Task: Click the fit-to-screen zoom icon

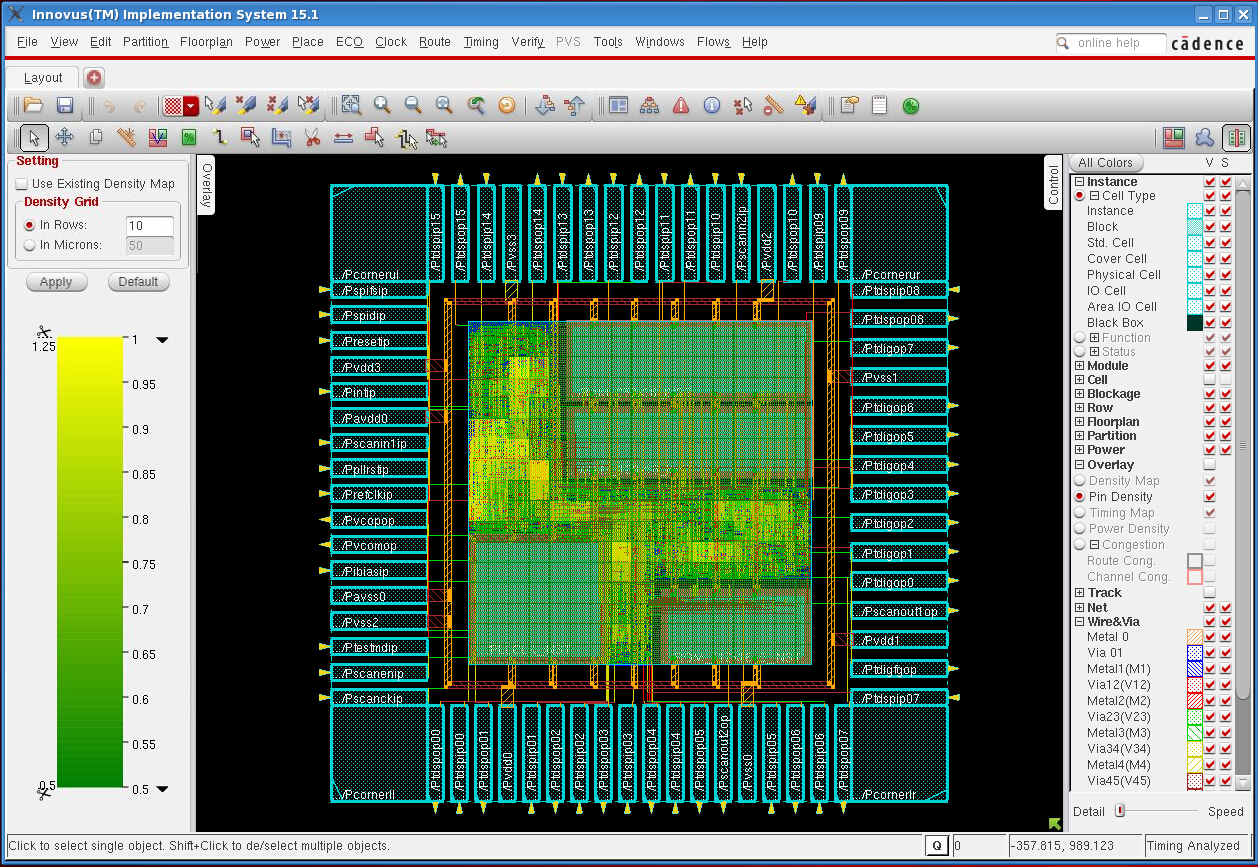Action: (443, 105)
